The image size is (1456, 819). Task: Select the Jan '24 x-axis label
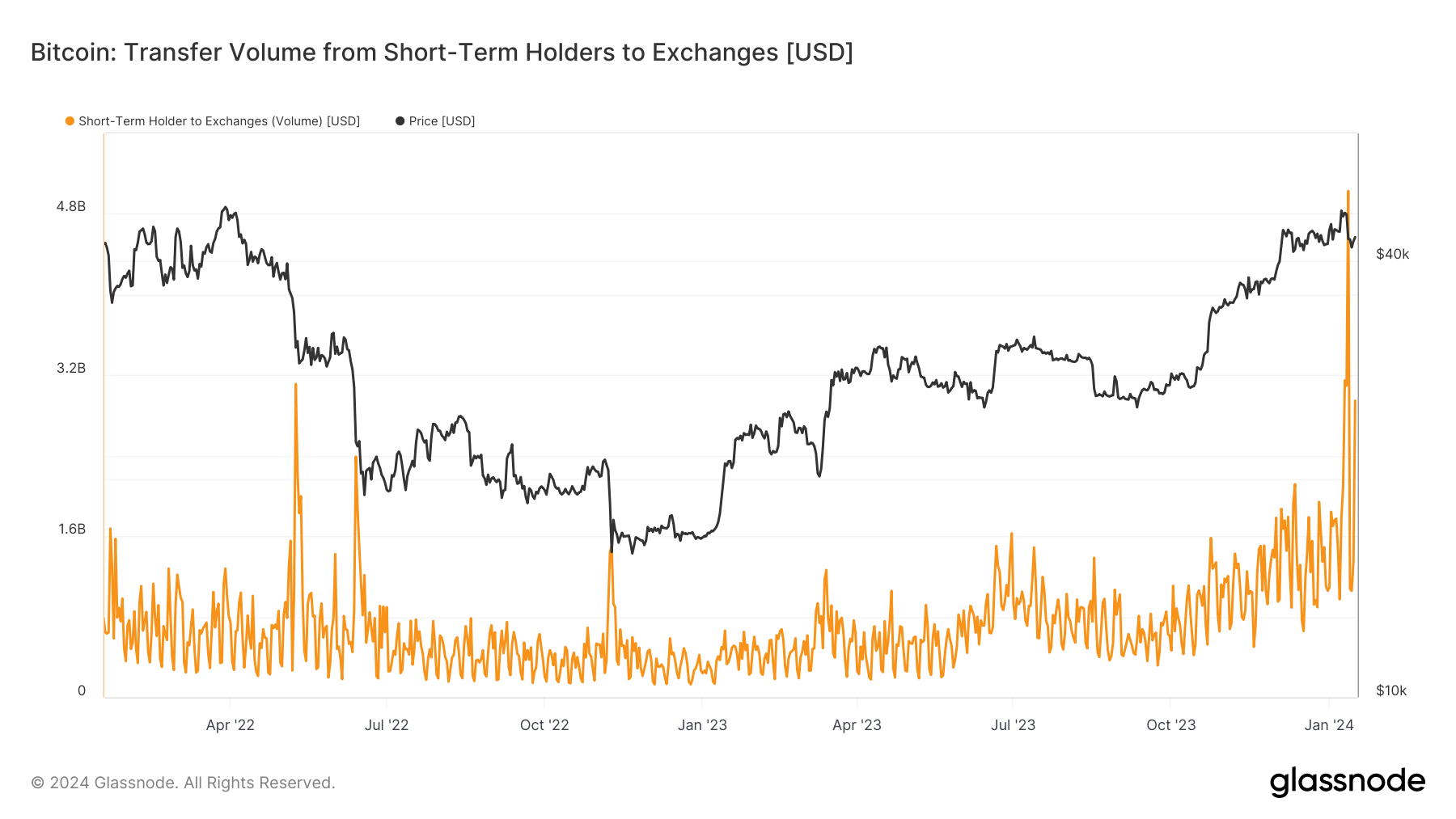pos(1329,725)
